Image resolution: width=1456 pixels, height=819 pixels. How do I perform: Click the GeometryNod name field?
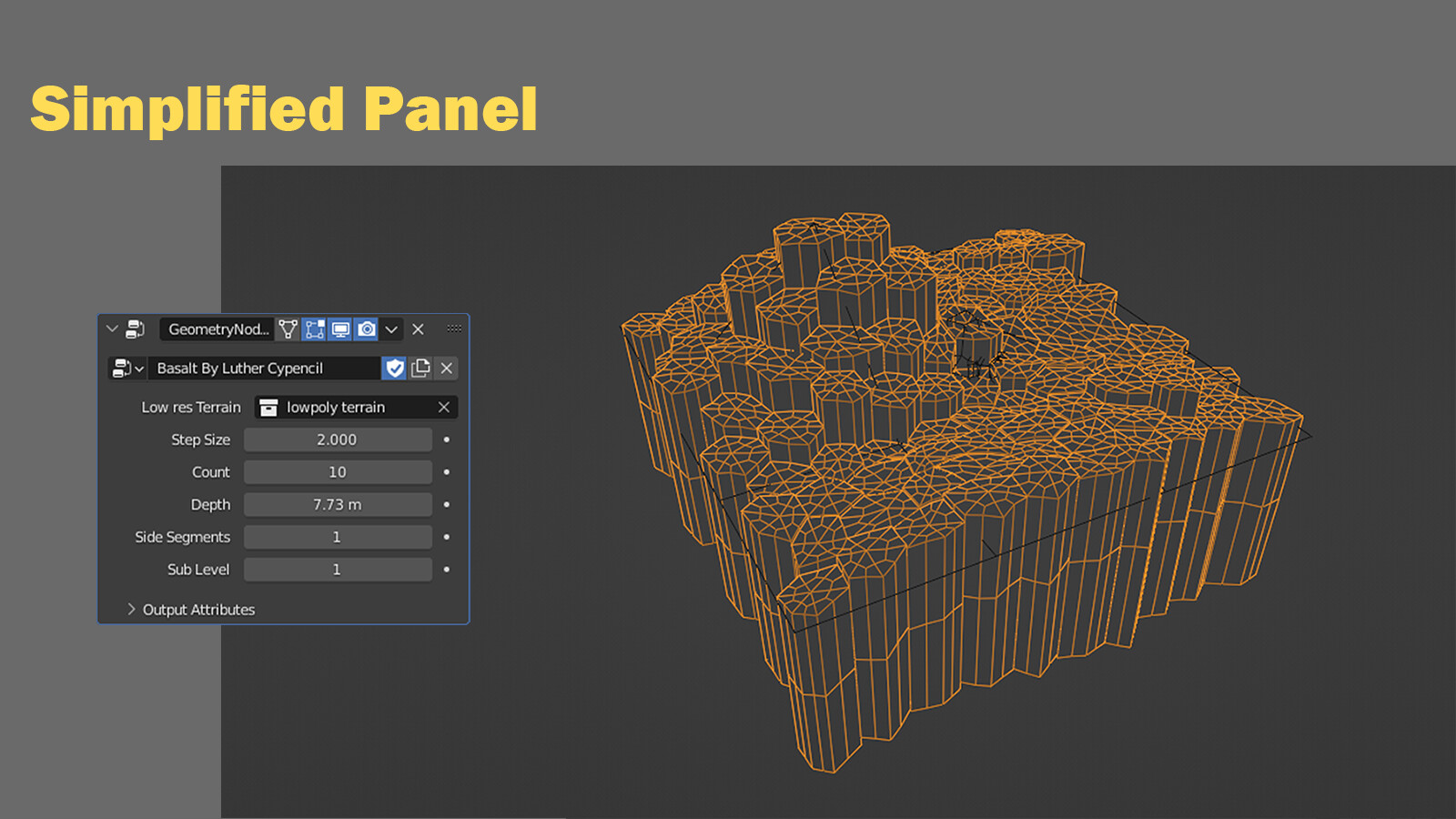tap(218, 329)
